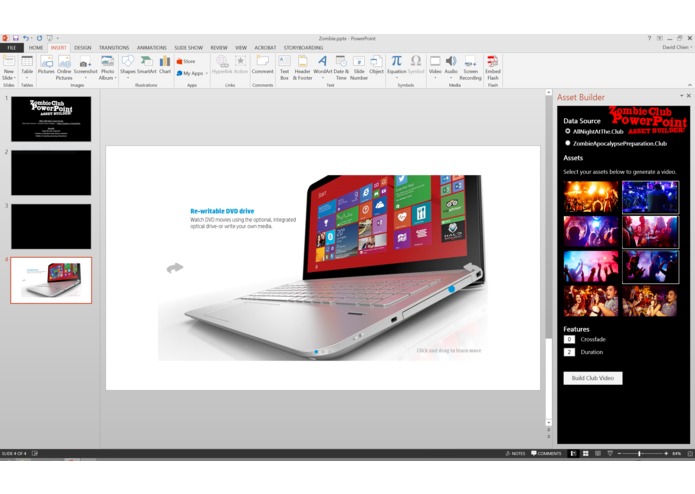This screenshot has width=695, height=494.
Task: Switch to Slide Sorter view in status bar
Action: pos(586,453)
